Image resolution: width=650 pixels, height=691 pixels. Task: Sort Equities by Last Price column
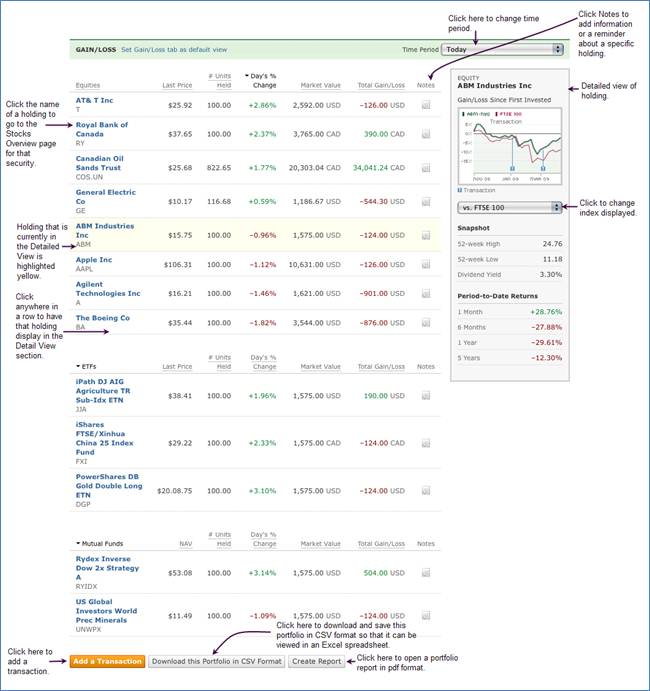tap(177, 85)
